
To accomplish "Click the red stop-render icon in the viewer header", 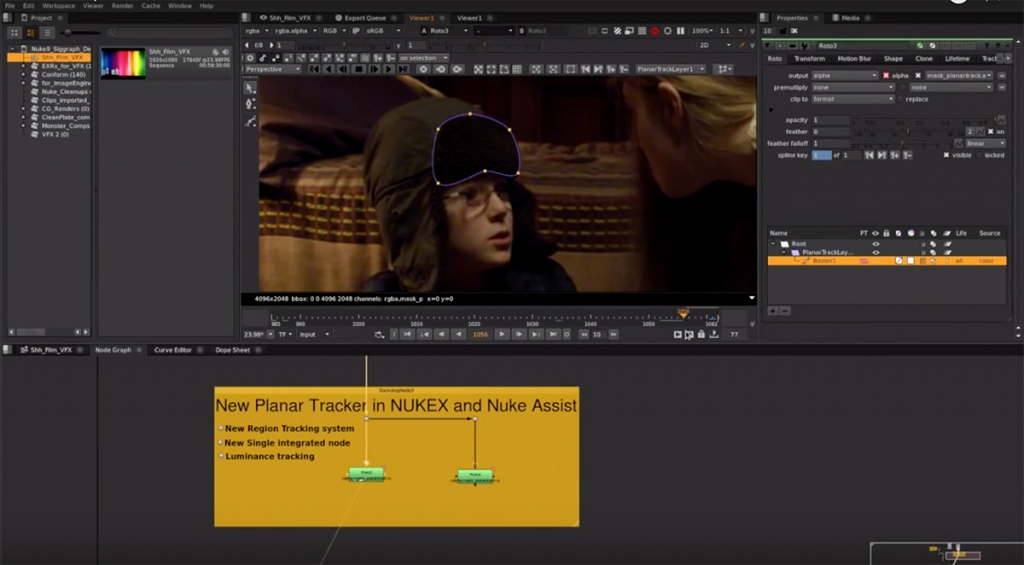I will 655,31.
